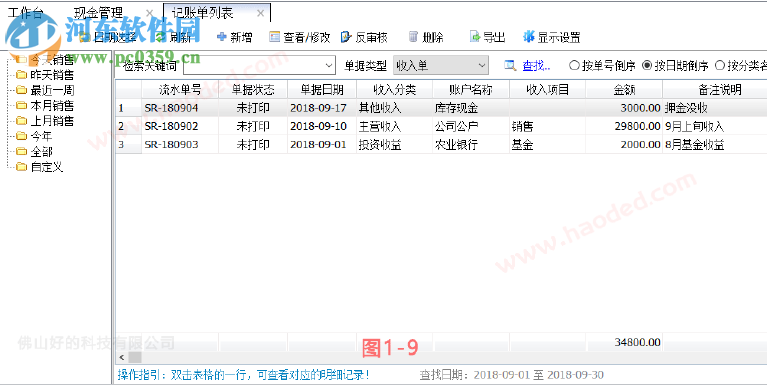Click the 主营收入 category cell
The image size is (767, 387).
pos(395,126)
